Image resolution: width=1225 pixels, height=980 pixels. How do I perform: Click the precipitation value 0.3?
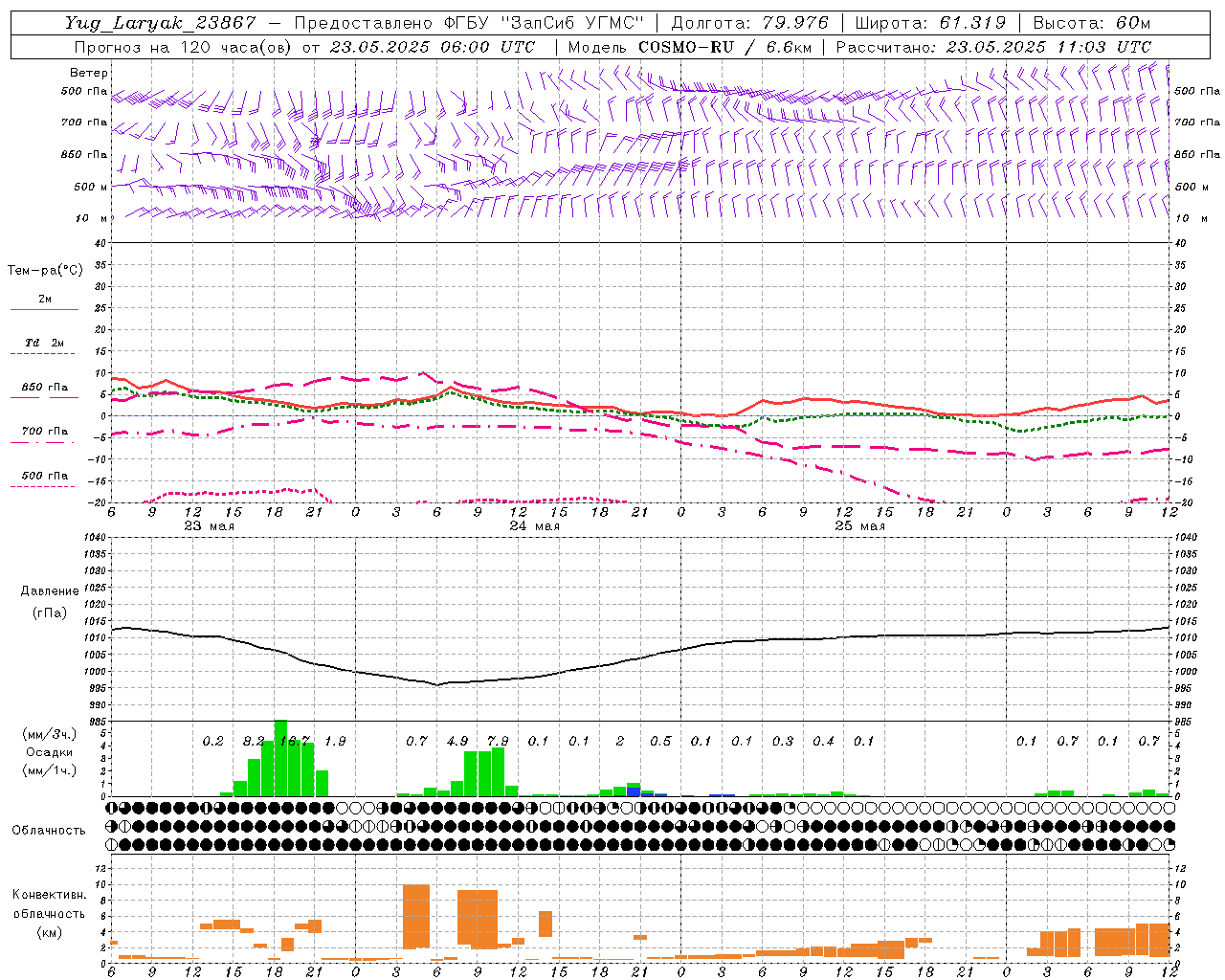click(783, 741)
